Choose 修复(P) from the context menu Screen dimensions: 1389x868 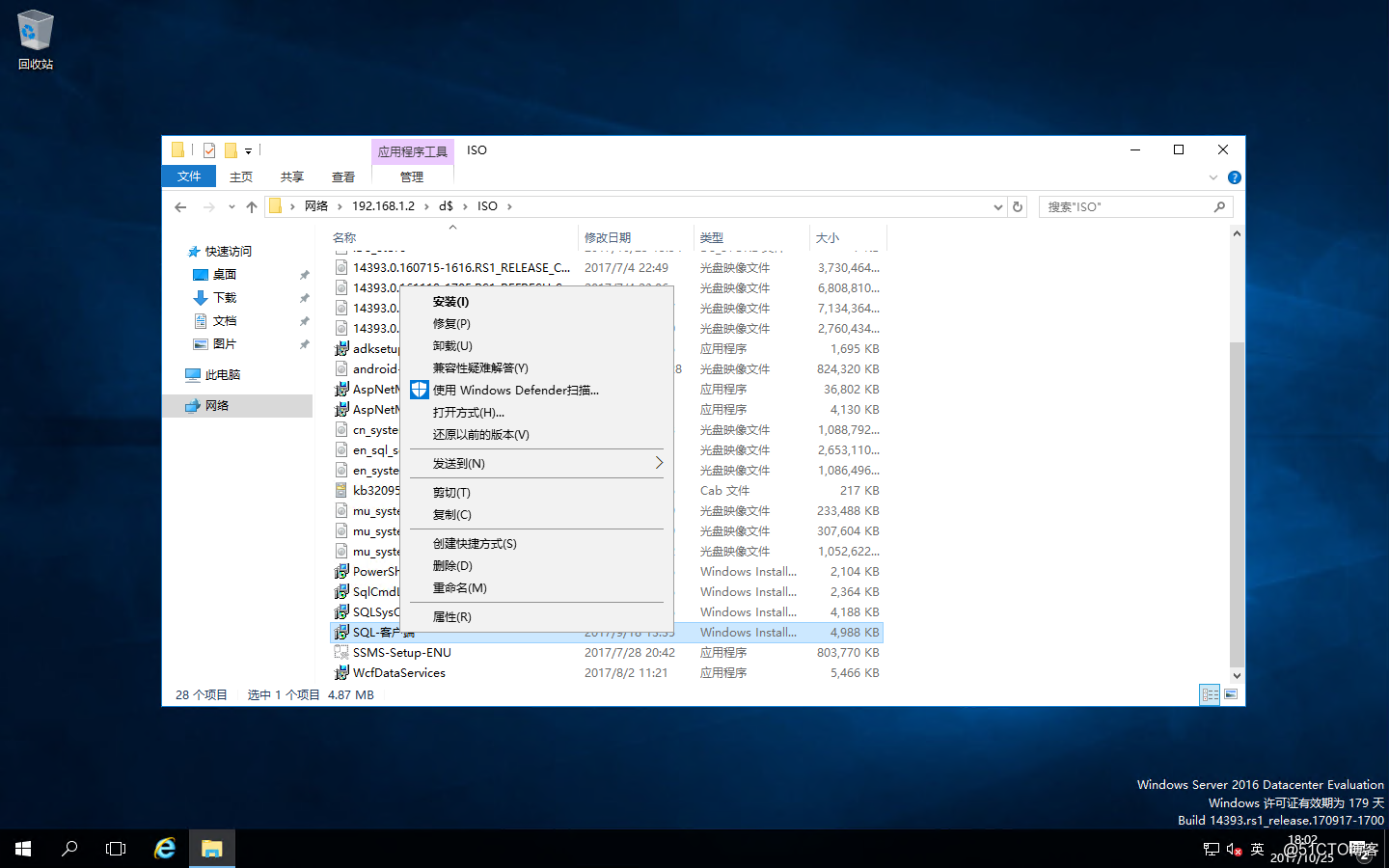pyautogui.click(x=536, y=324)
